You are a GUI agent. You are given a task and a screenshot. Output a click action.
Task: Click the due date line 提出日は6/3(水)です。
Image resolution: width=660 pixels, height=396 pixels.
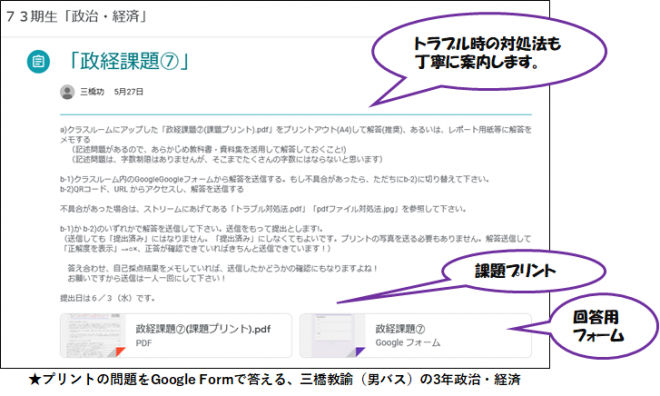click(108, 298)
